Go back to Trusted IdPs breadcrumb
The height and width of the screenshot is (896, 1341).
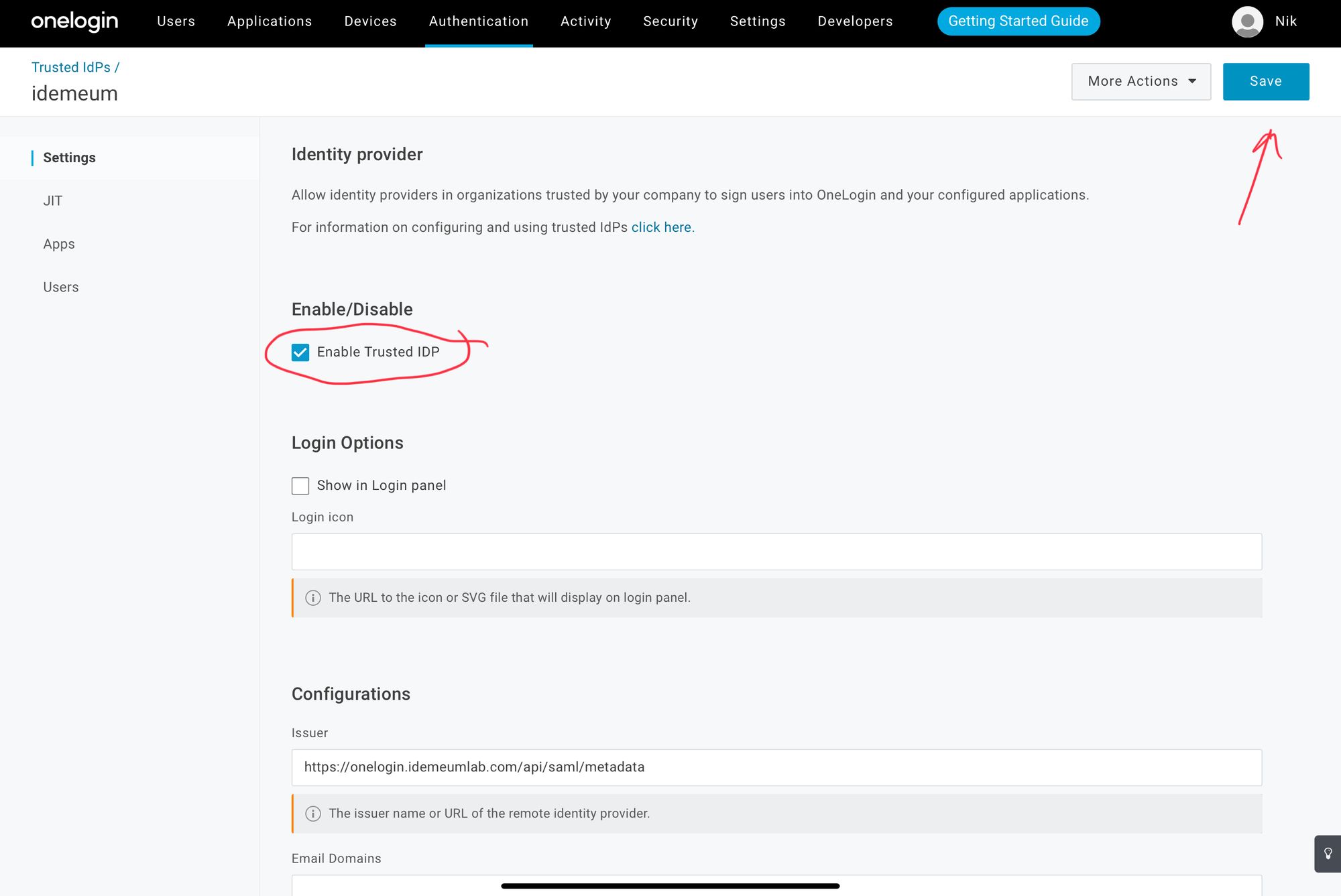tap(71, 67)
